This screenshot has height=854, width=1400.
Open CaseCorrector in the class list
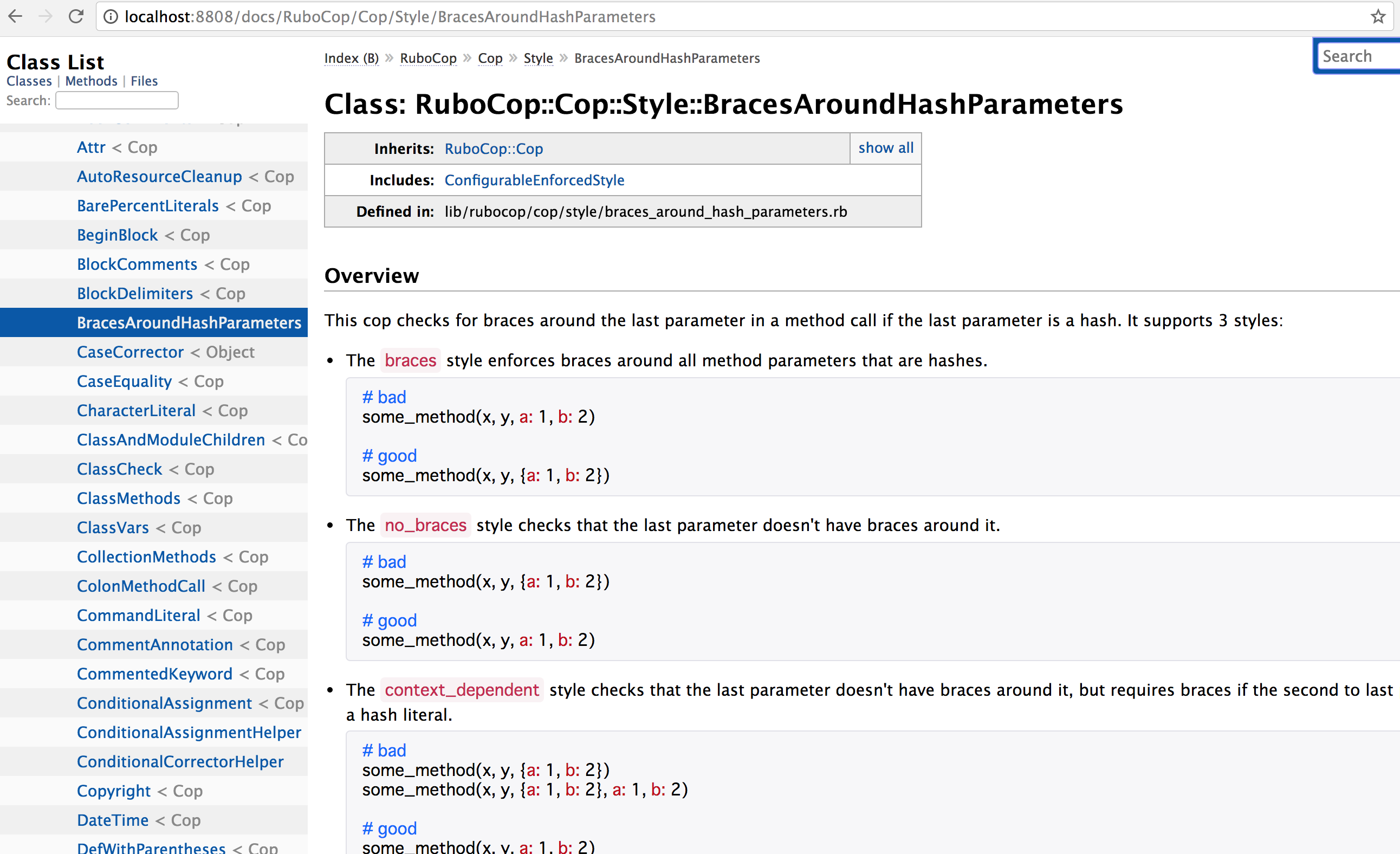point(130,352)
